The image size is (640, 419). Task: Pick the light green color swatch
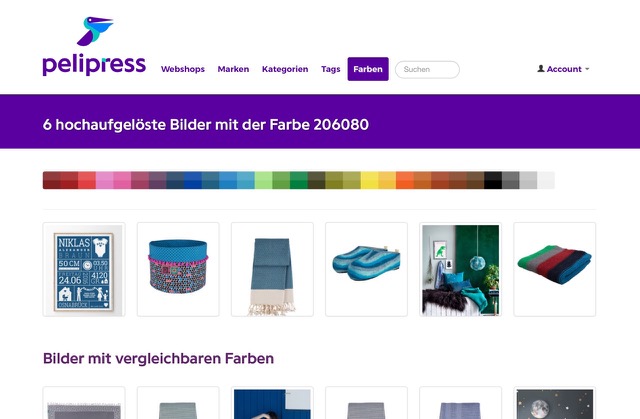tap(263, 180)
